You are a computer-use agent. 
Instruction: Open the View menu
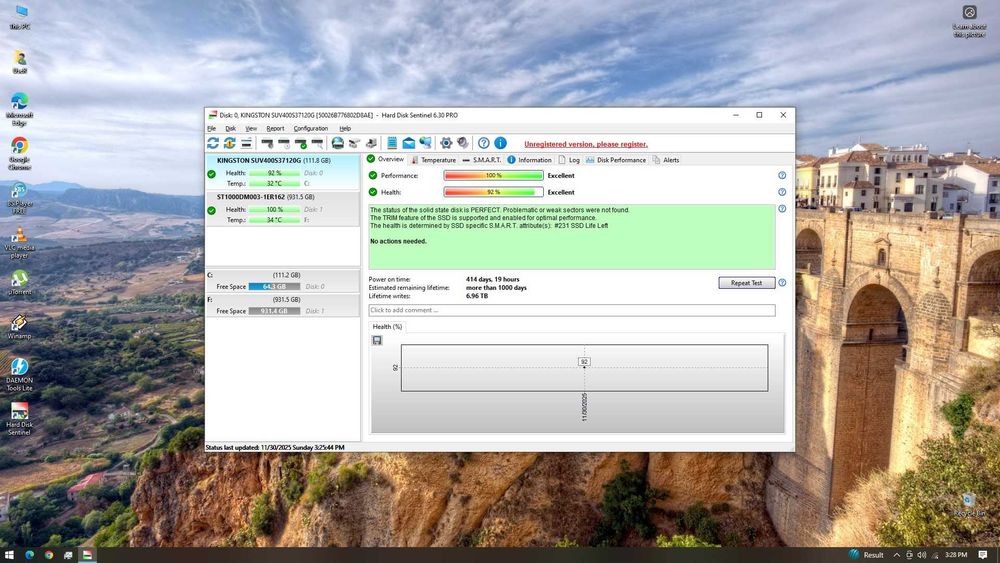point(251,128)
